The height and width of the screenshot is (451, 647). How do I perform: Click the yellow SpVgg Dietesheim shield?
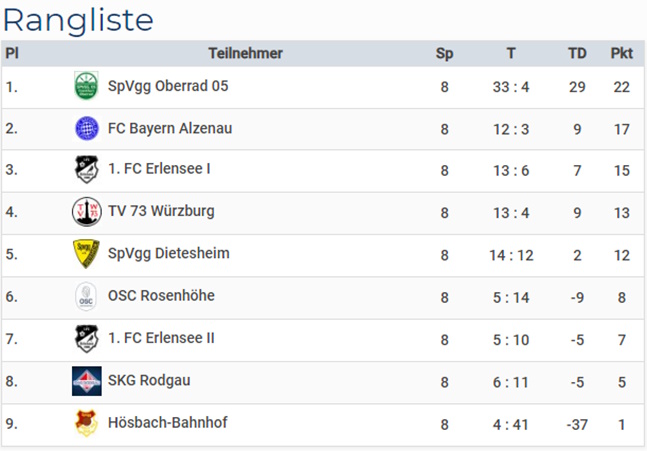click(x=86, y=253)
